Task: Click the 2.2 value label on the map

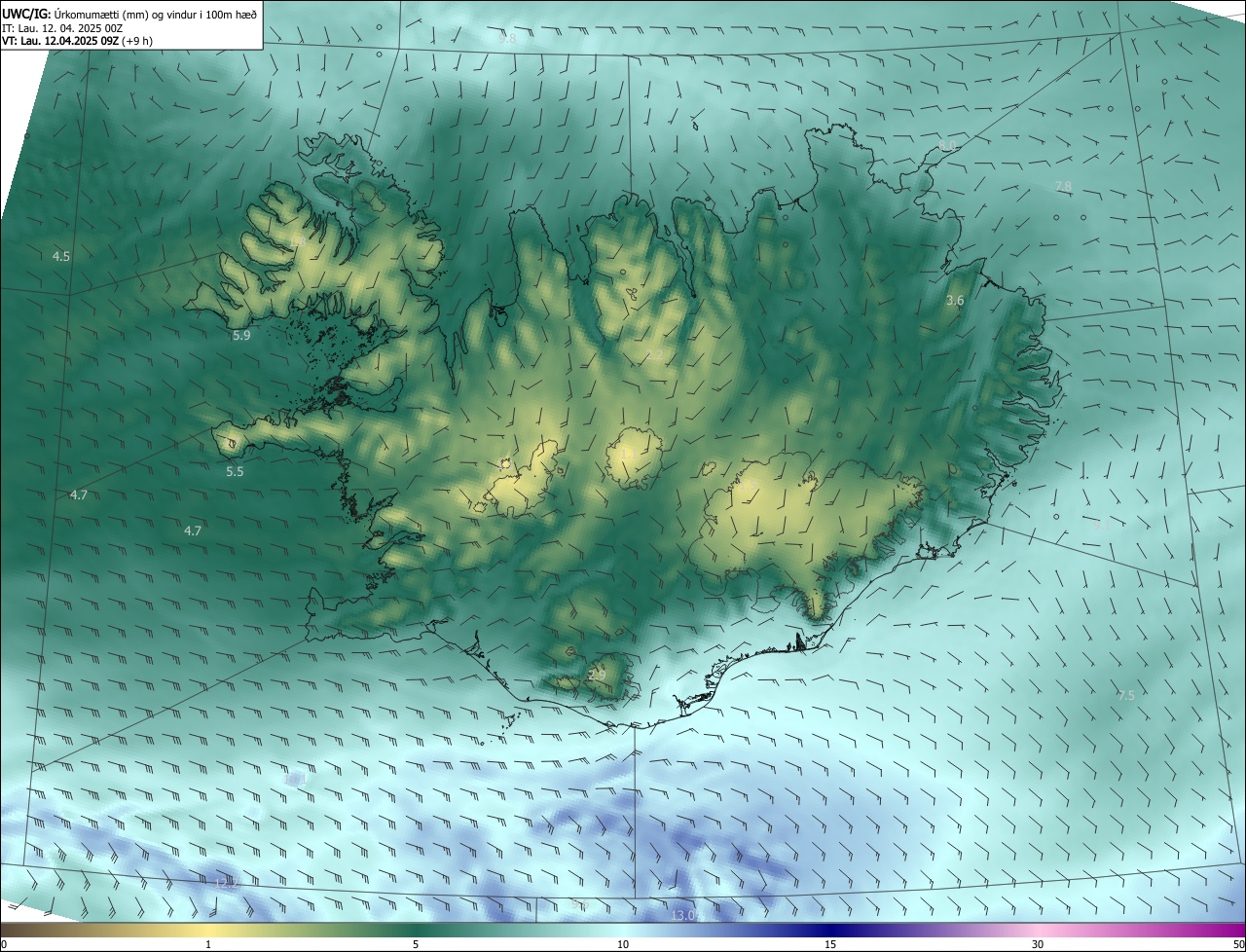Action: (654, 356)
